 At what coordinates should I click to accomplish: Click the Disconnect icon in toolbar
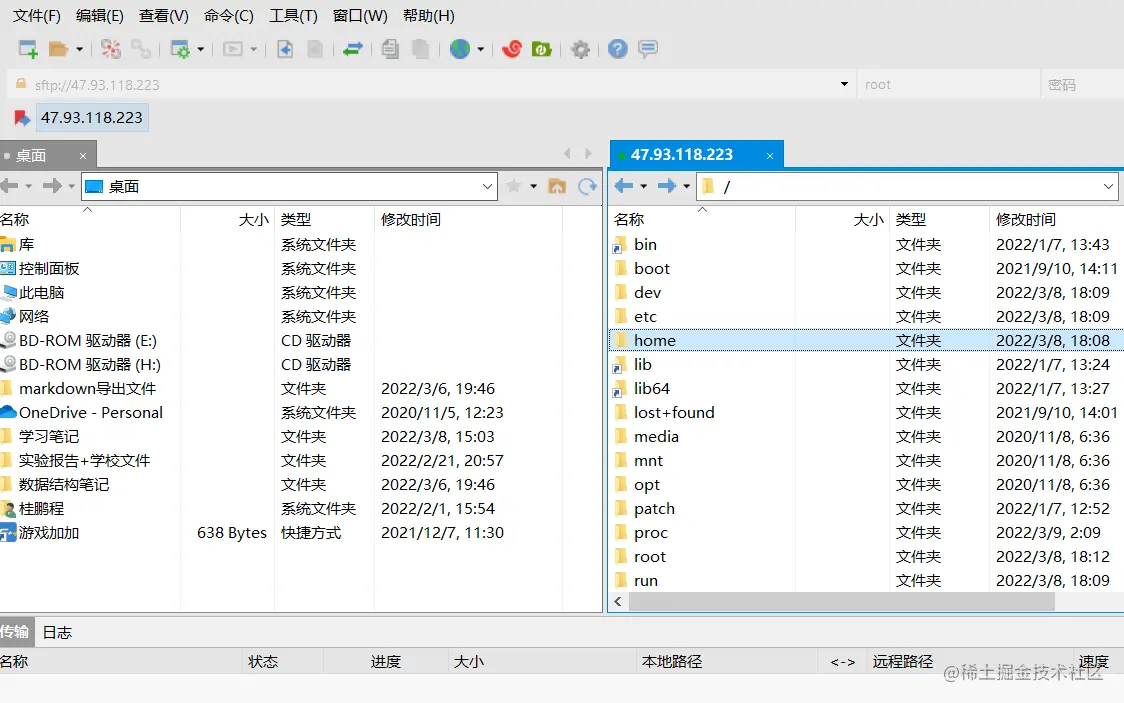110,49
